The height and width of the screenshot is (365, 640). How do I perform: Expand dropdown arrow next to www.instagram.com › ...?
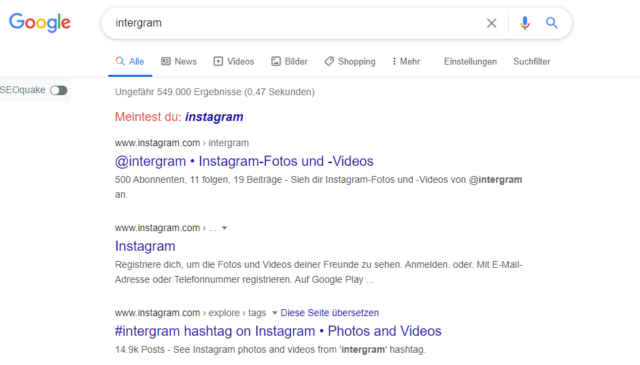click(224, 228)
